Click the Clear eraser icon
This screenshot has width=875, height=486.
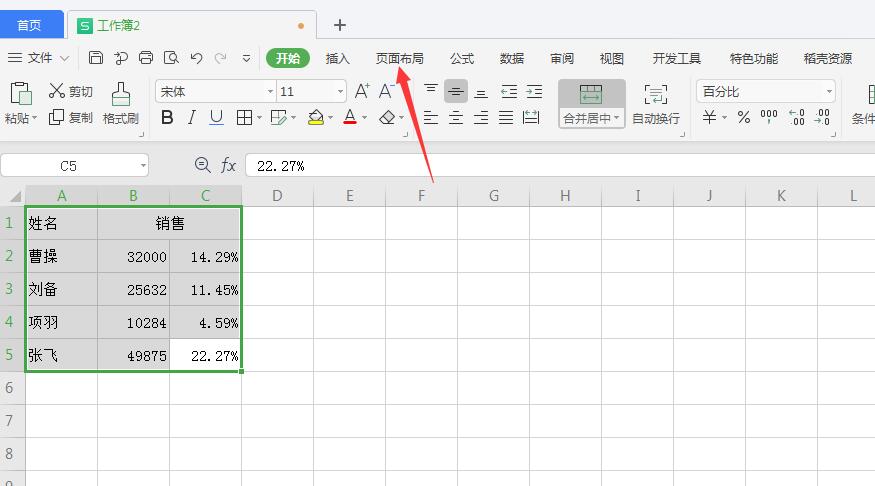tap(387, 118)
